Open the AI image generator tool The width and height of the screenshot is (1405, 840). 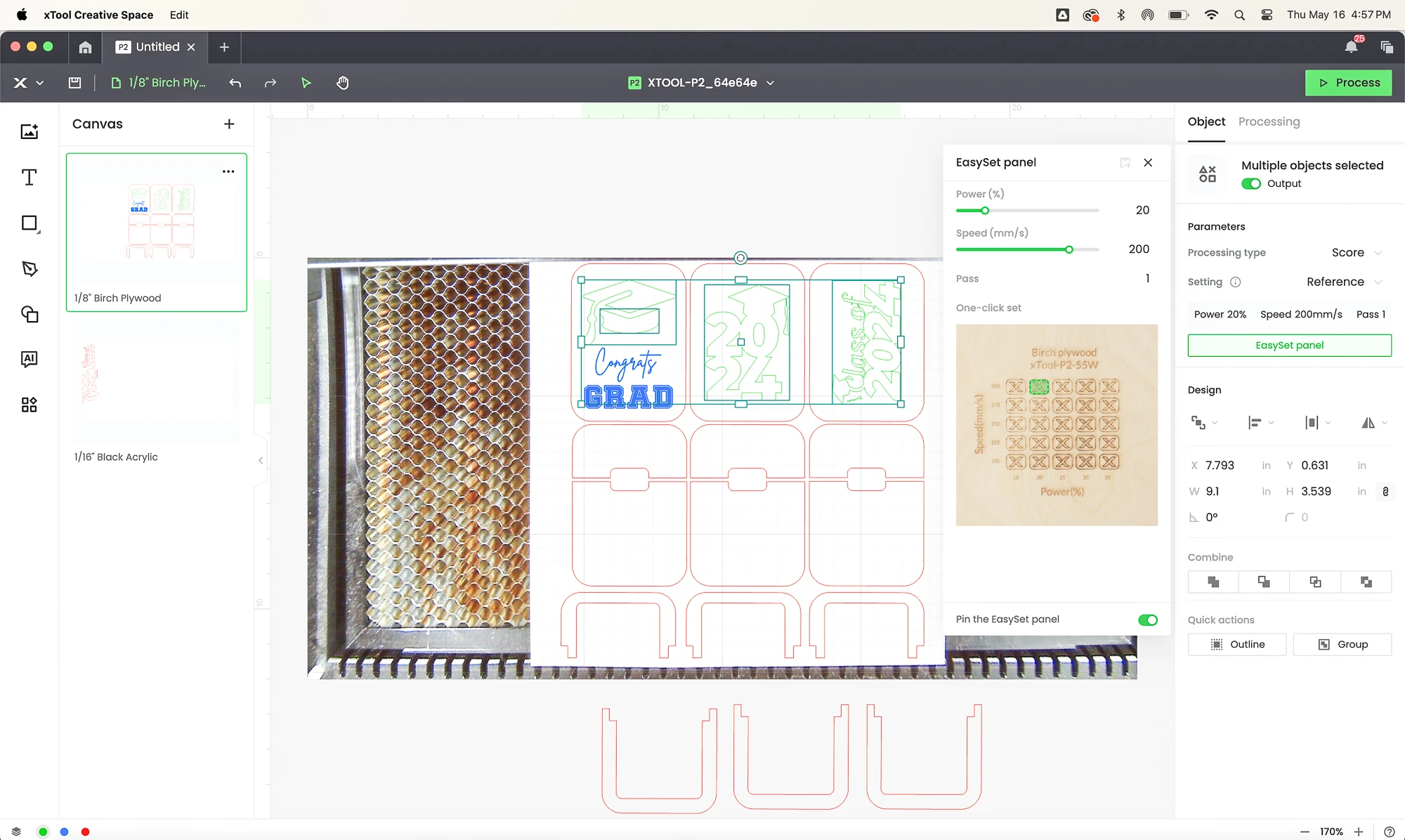pos(29,359)
